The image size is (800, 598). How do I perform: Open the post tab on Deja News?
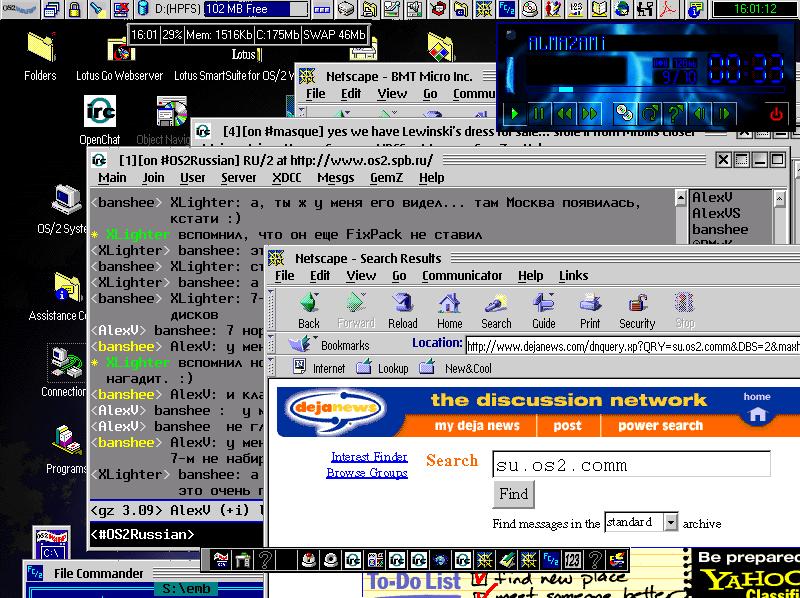(x=567, y=426)
